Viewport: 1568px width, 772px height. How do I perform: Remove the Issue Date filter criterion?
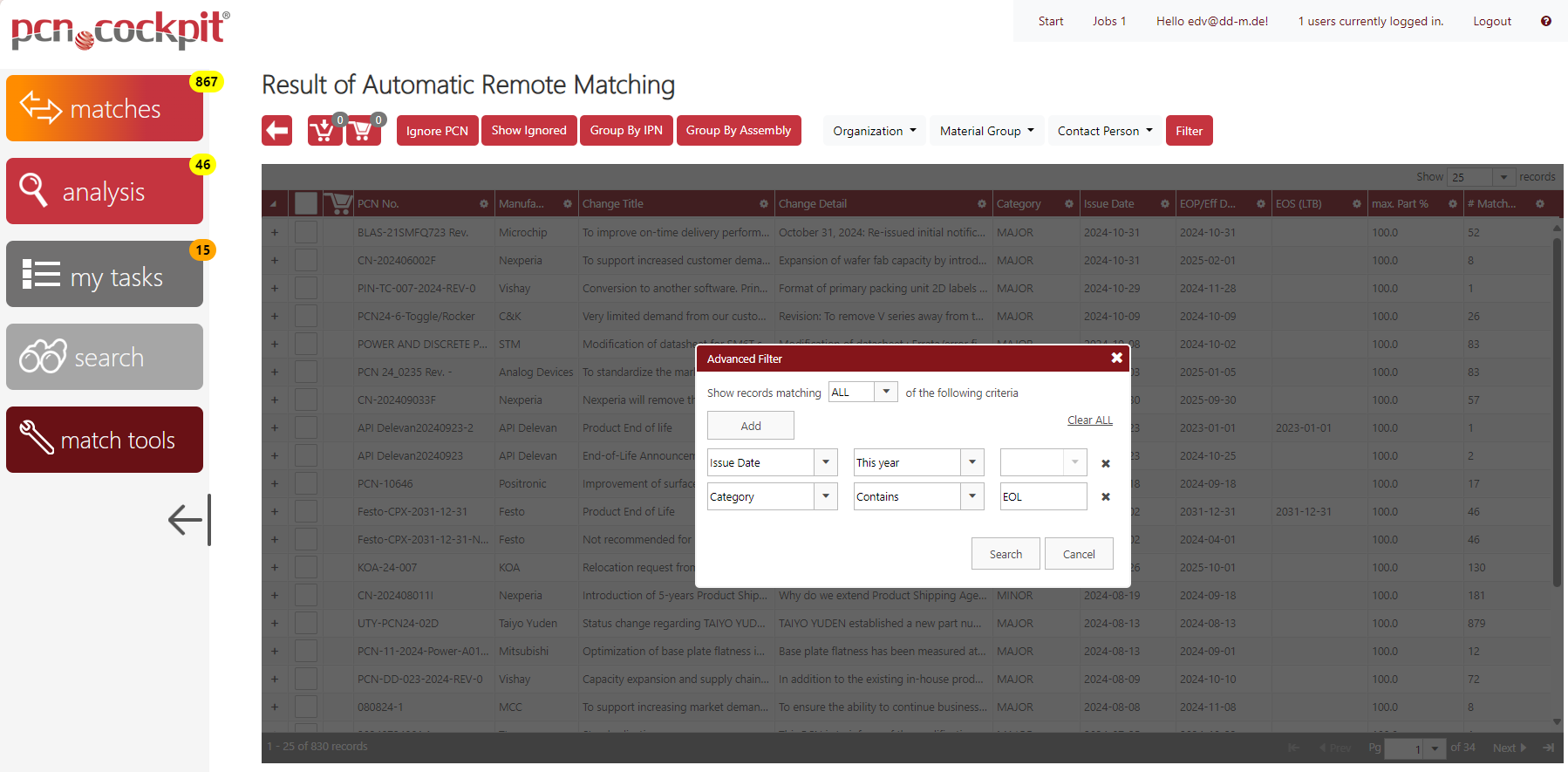click(x=1105, y=463)
